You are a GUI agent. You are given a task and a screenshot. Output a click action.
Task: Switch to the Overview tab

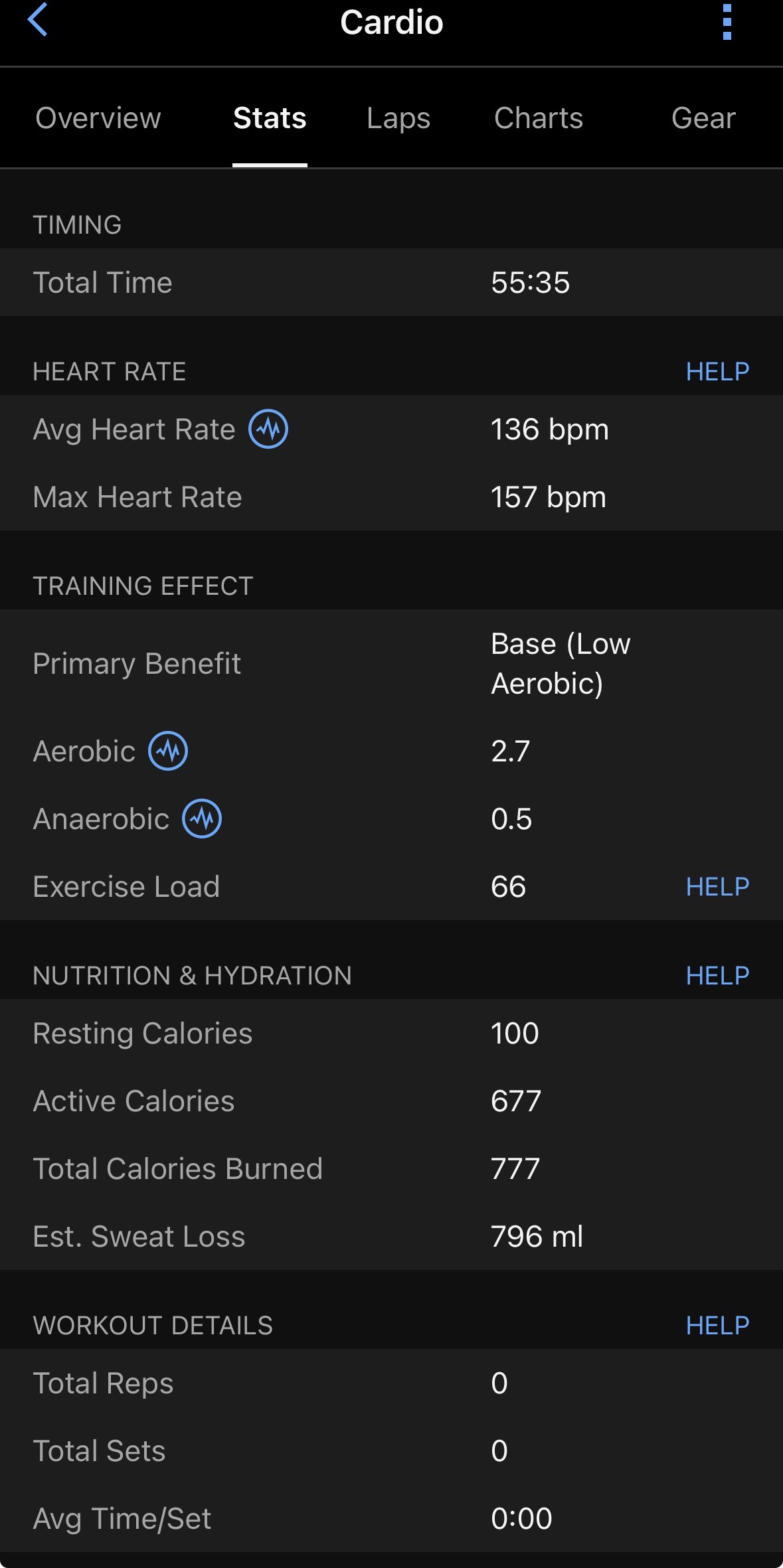point(98,118)
